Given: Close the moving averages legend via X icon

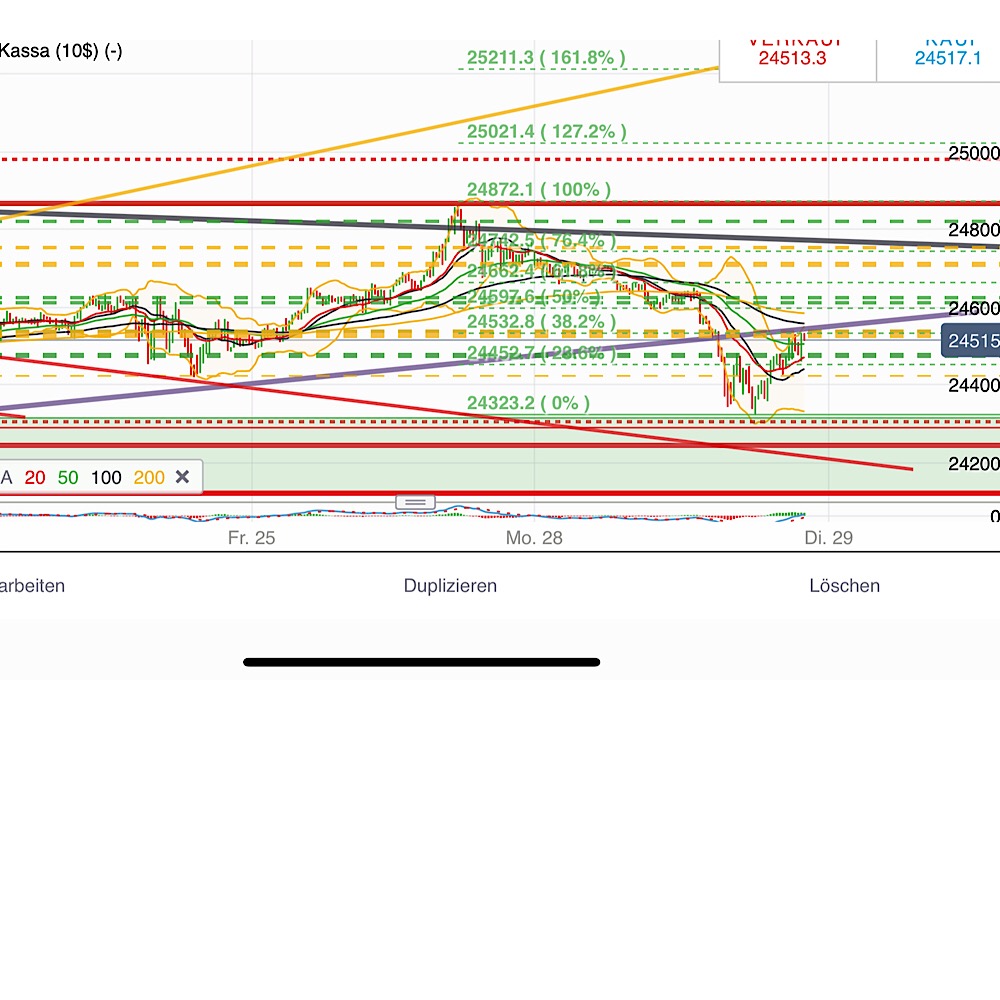Looking at the screenshot, I should [184, 478].
